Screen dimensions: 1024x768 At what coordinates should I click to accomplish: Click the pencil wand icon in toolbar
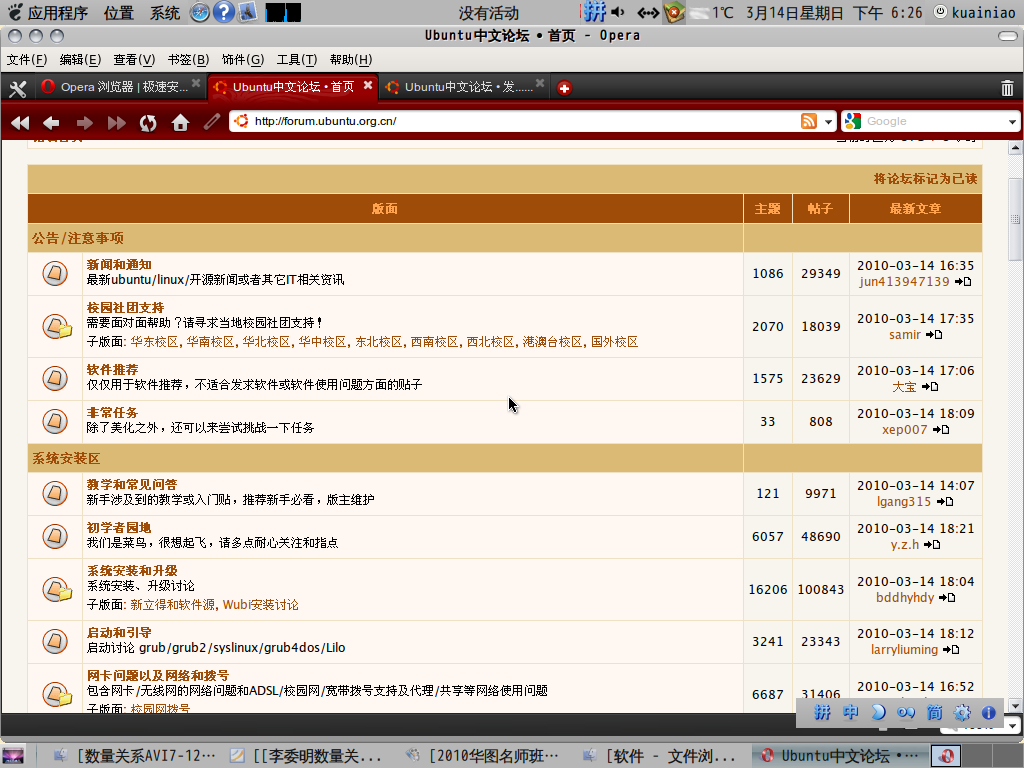click(212, 121)
